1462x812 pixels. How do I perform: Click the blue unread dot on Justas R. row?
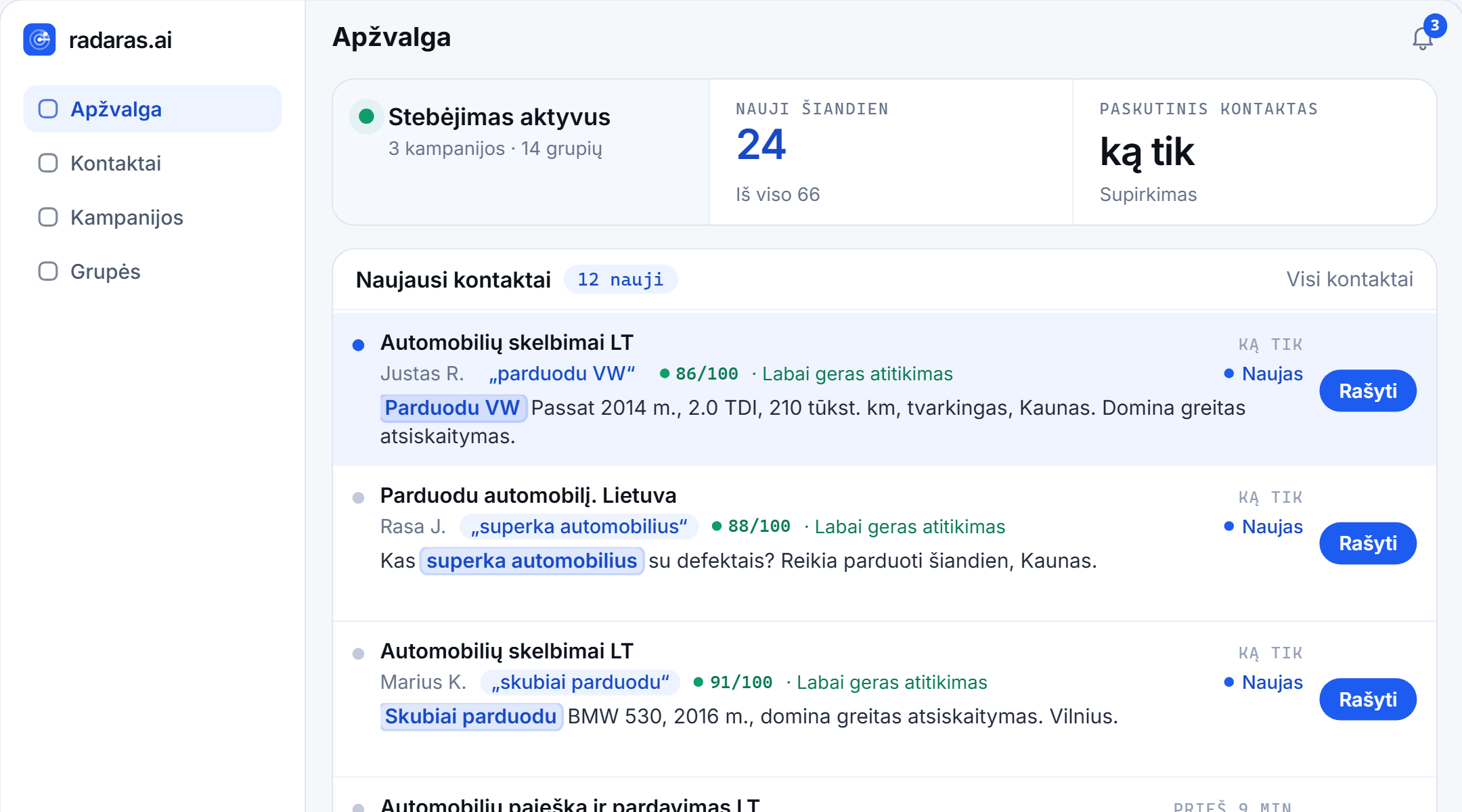point(359,345)
